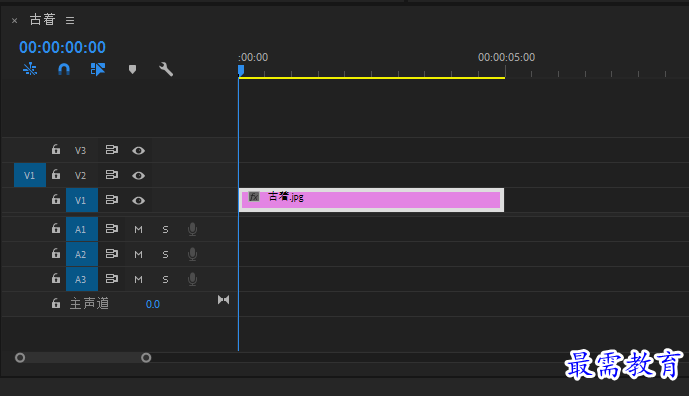Click the V1 source patch button
Screen dimensions: 689x396
pos(30,175)
